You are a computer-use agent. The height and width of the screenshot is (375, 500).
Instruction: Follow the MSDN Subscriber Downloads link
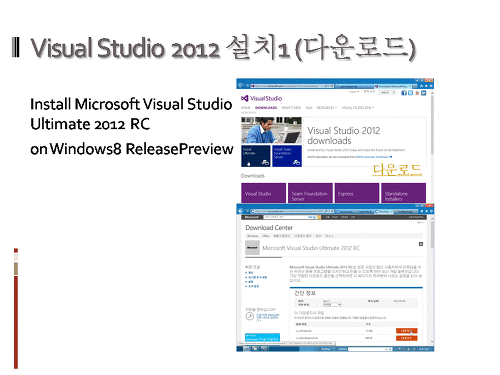point(374,157)
